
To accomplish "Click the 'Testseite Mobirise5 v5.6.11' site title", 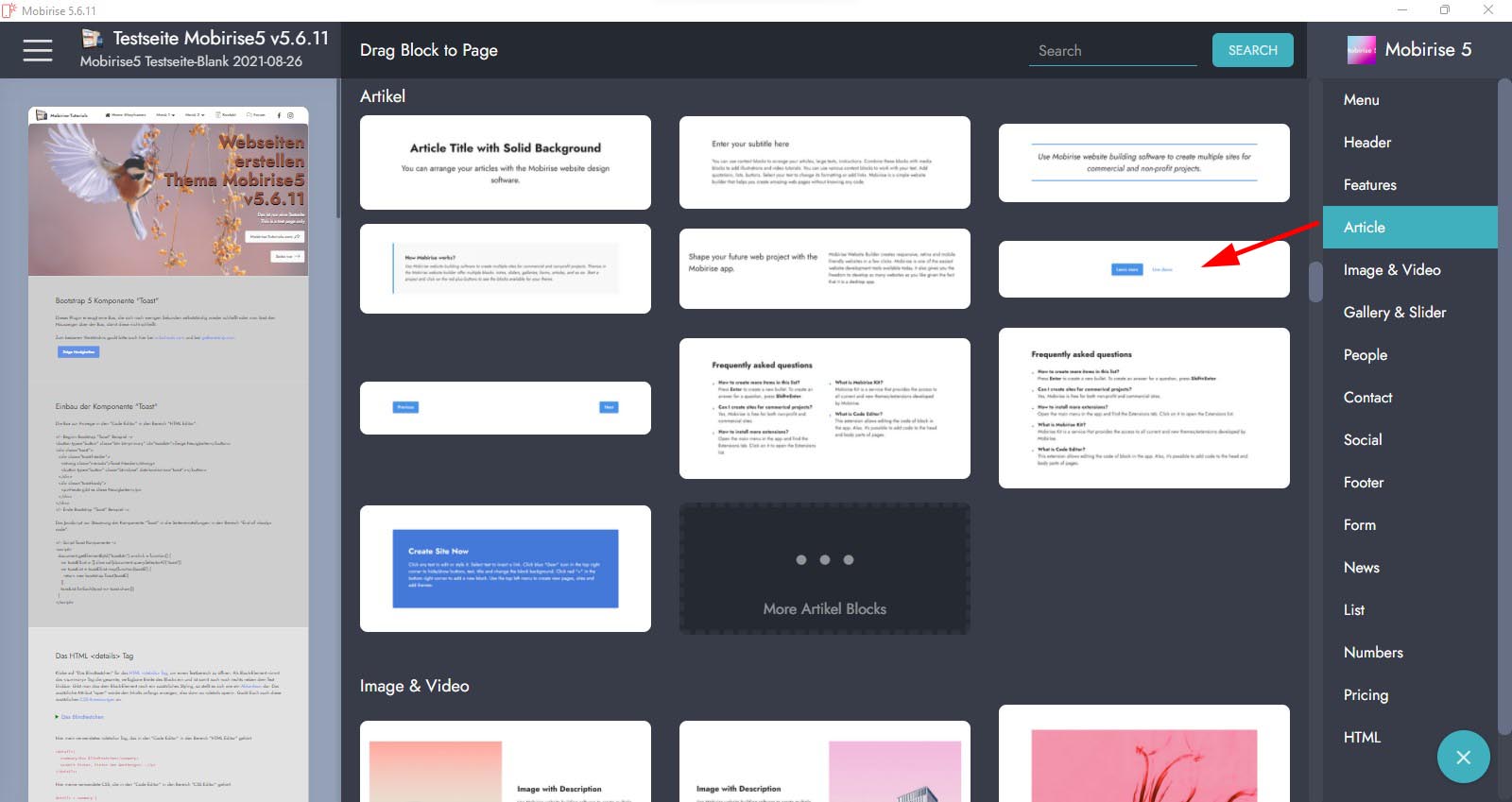I will pos(221,38).
